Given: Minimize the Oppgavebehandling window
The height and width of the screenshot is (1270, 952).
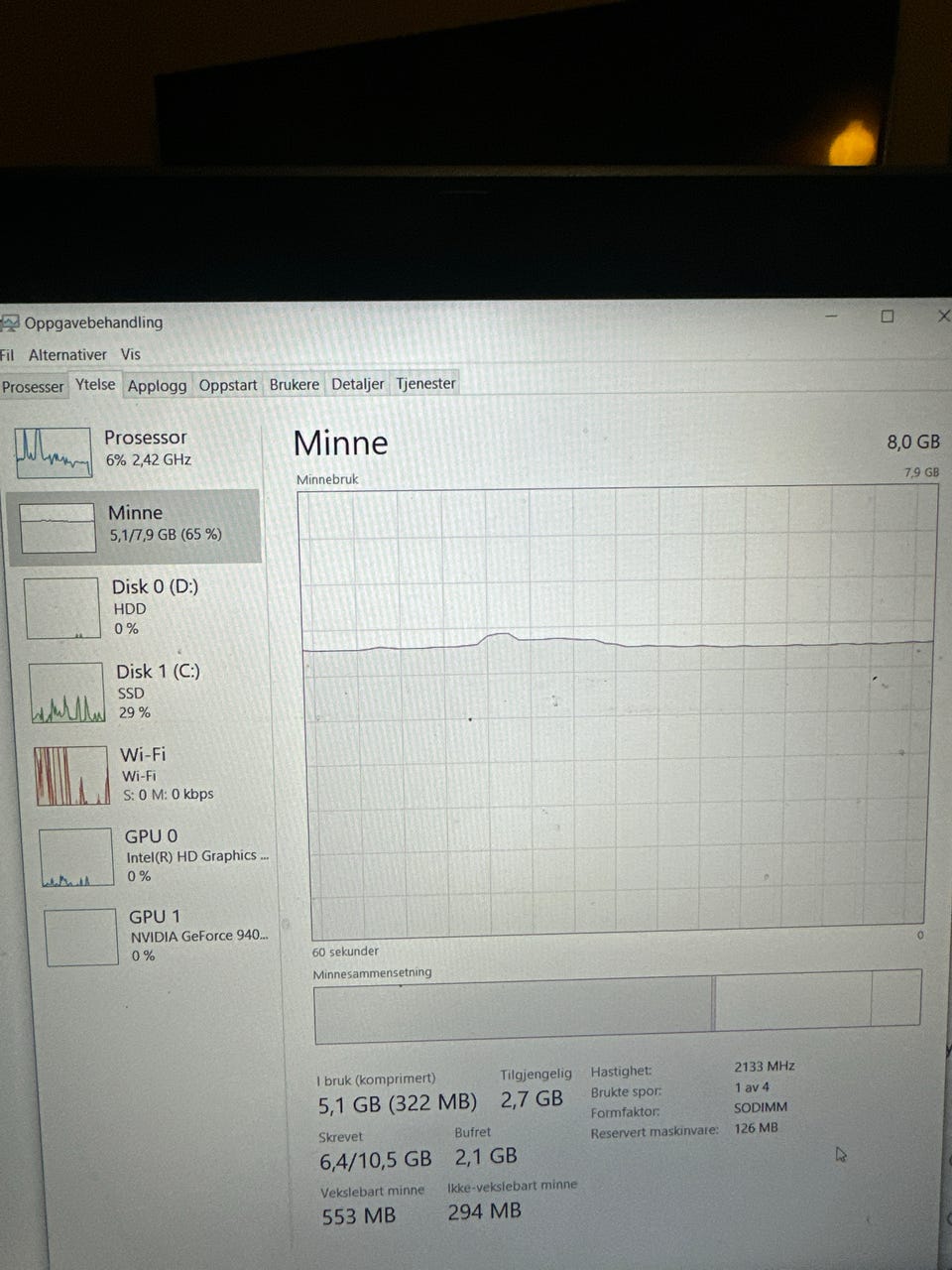Looking at the screenshot, I should [x=832, y=316].
